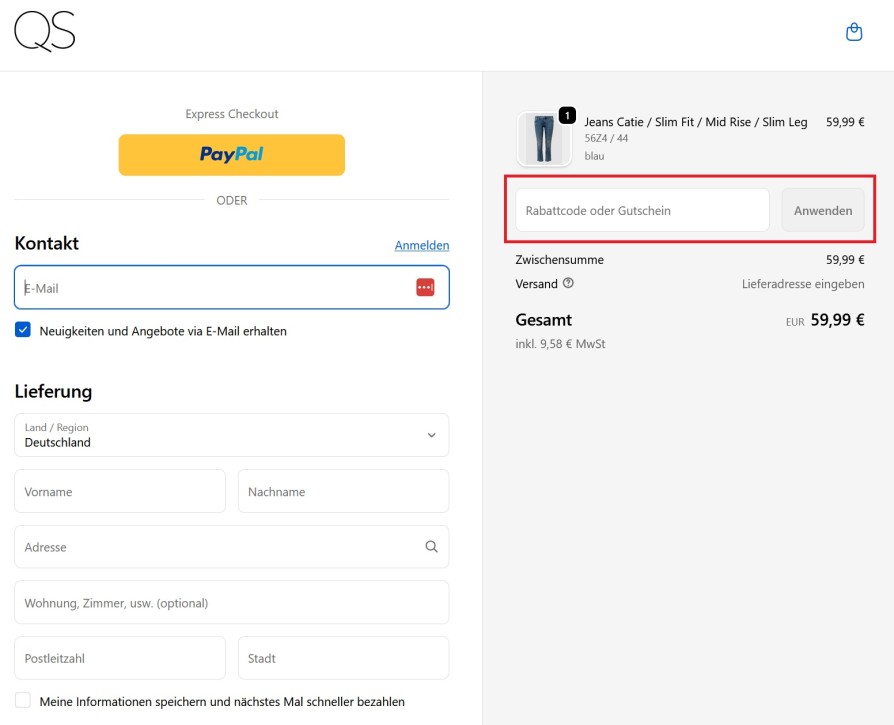Viewport: 894px width, 725px height.
Task: Focus the E-Mail input field
Action: (x=210, y=288)
